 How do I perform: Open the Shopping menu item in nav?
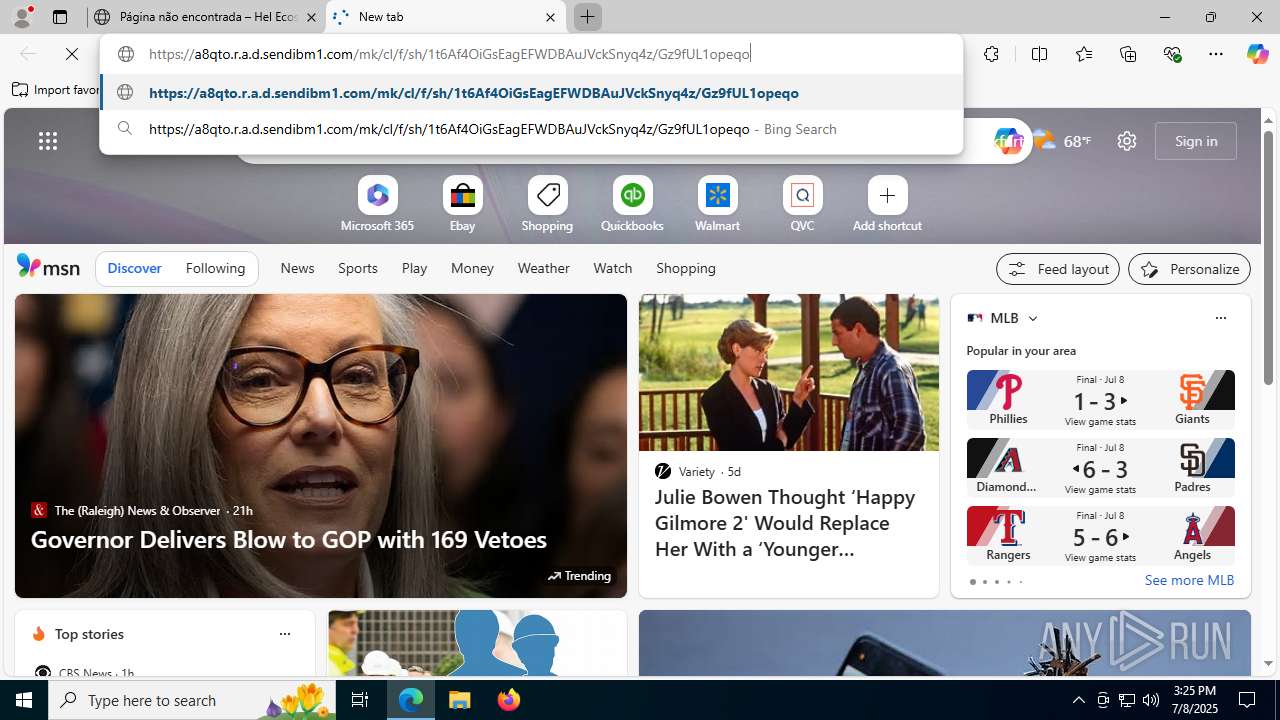point(686,268)
